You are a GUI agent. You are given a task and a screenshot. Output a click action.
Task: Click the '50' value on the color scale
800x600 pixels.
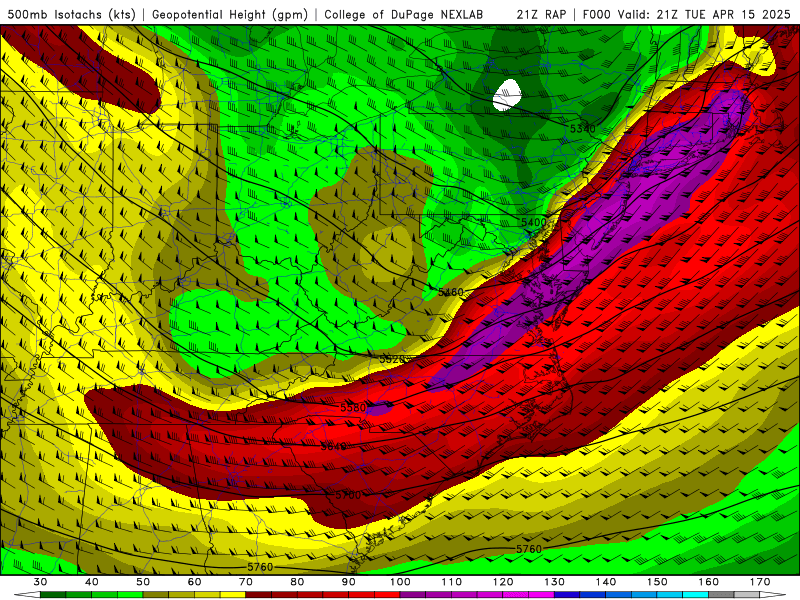pyautogui.click(x=143, y=582)
